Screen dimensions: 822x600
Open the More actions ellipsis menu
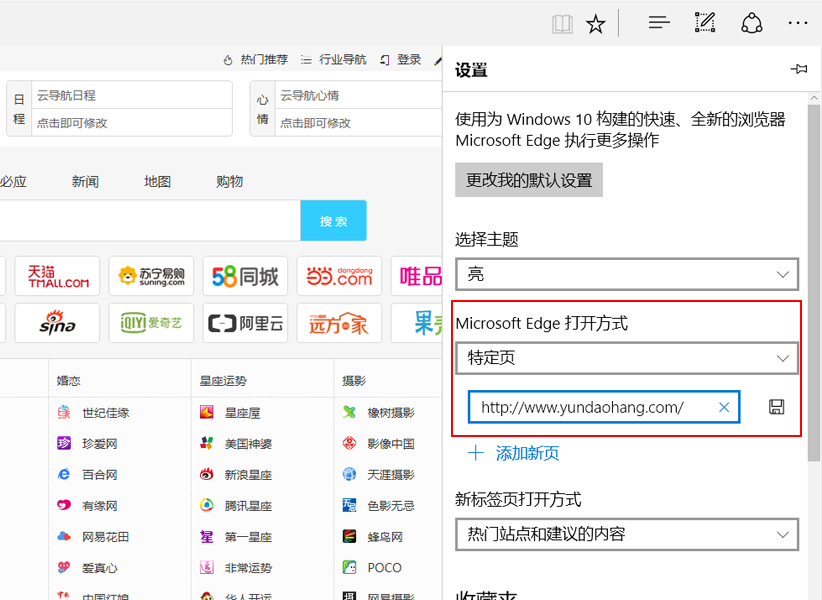tap(798, 23)
